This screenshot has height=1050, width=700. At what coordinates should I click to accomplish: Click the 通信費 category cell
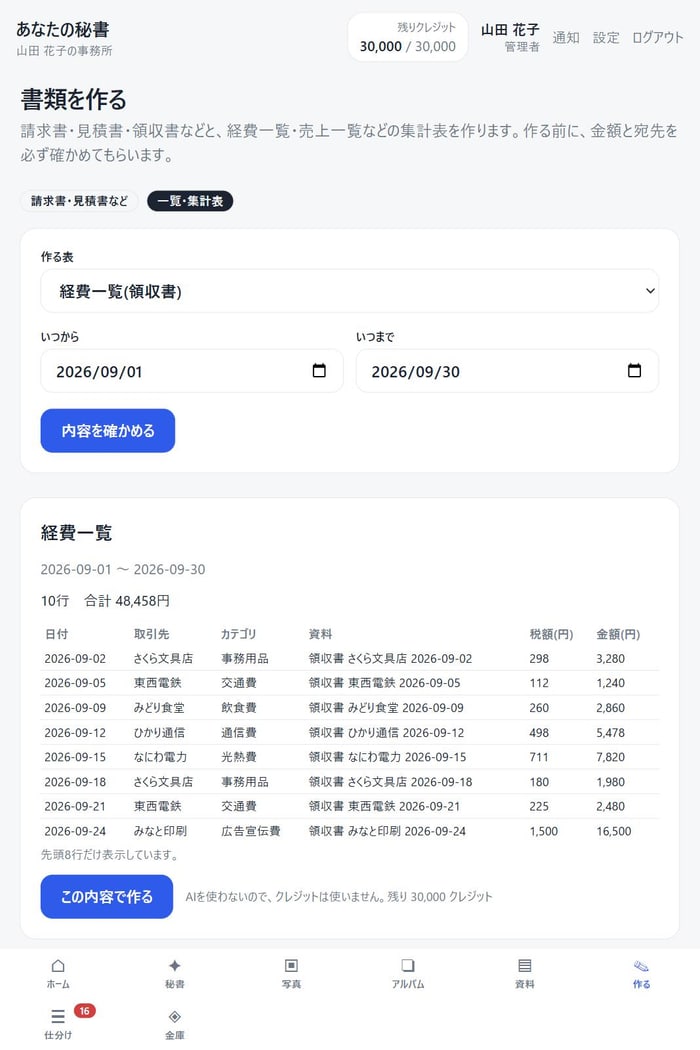(238, 733)
